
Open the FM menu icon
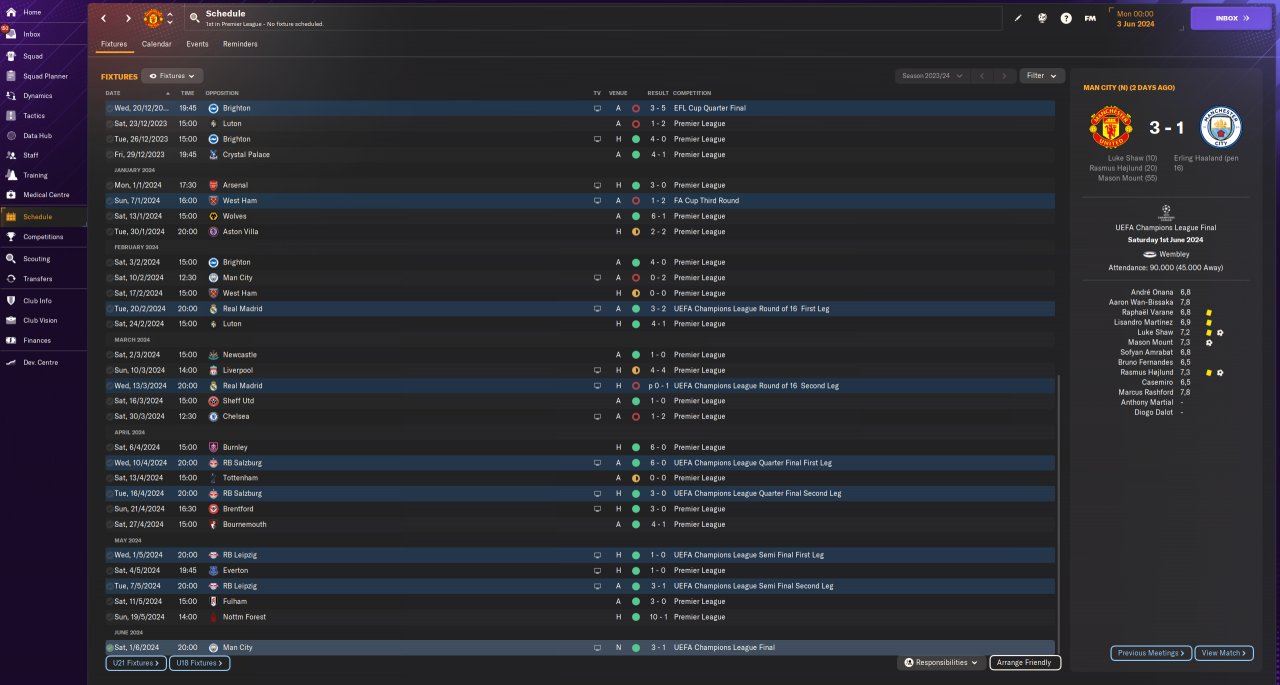(x=1090, y=18)
